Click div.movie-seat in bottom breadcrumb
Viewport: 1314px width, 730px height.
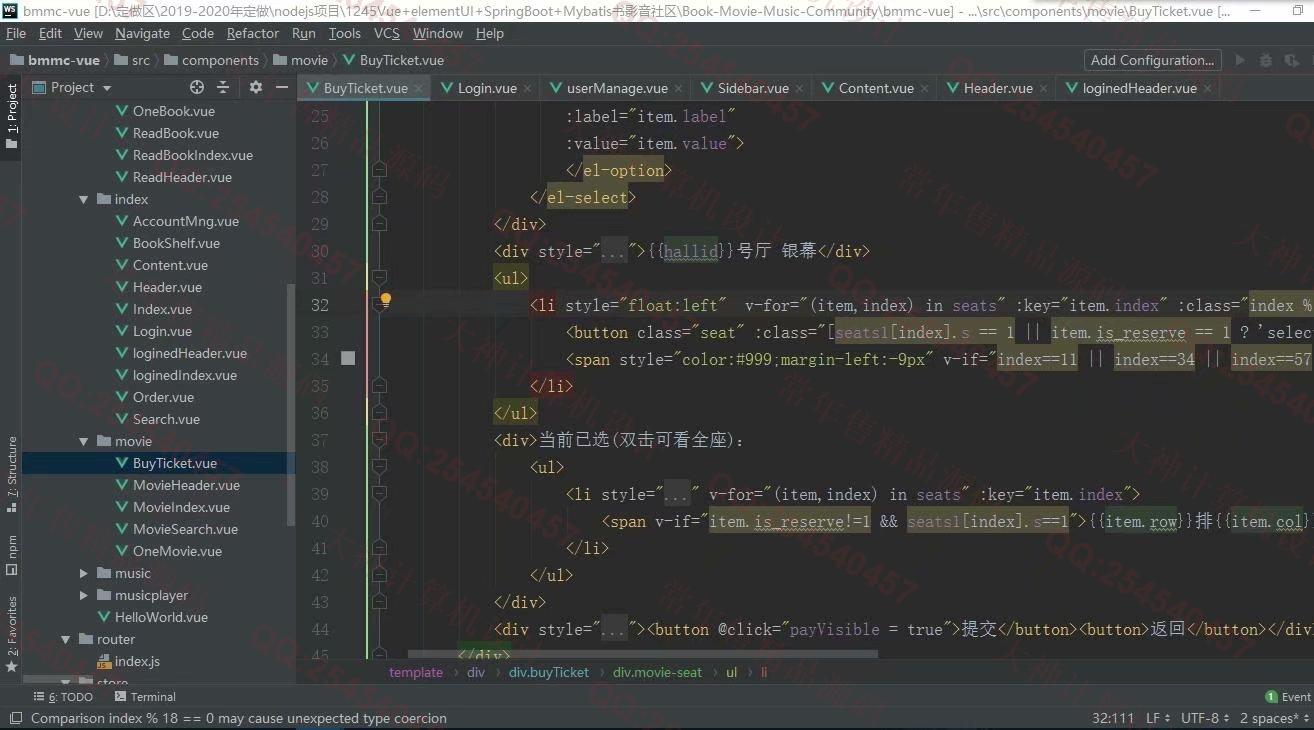tap(658, 672)
